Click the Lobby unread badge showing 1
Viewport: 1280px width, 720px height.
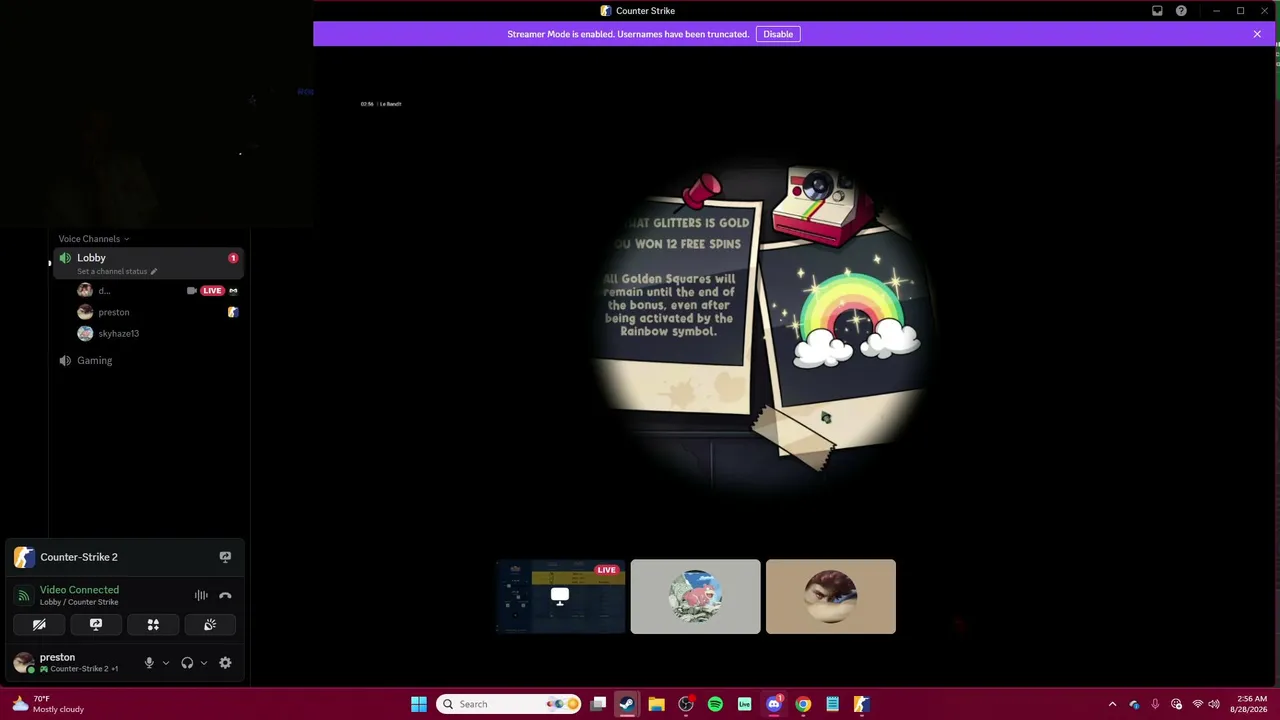233,258
